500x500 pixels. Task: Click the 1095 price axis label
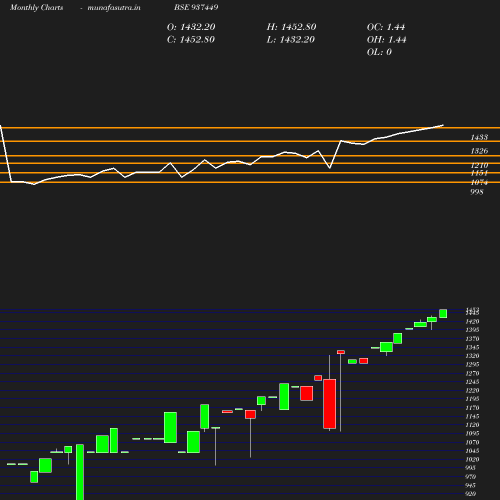click(x=472, y=434)
